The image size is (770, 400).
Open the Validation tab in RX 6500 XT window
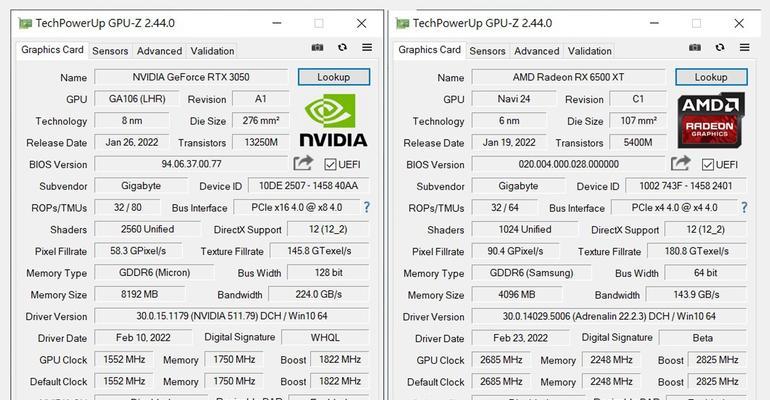click(589, 51)
